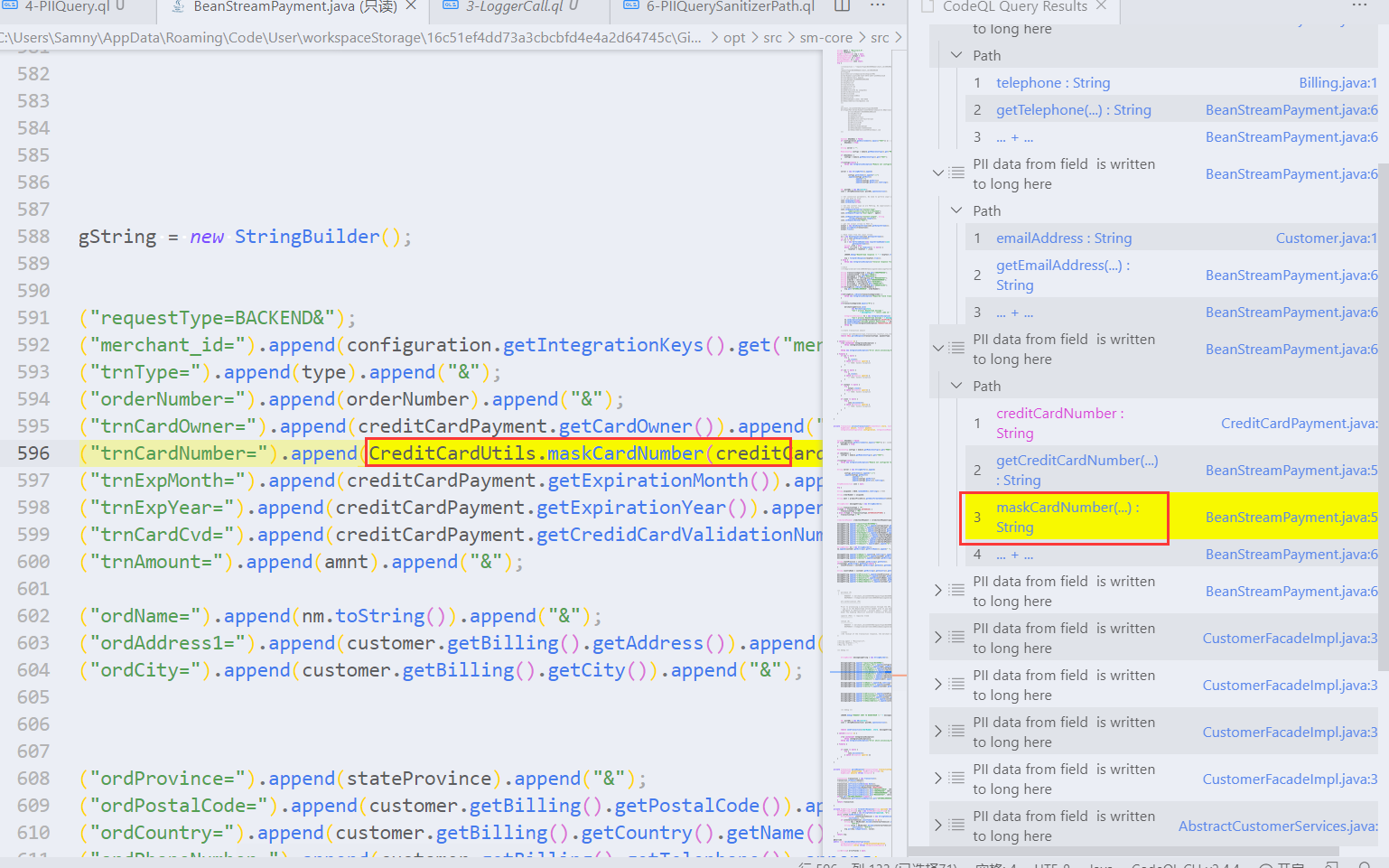Open the AbstractCustomerServices.java location link

(1278, 826)
